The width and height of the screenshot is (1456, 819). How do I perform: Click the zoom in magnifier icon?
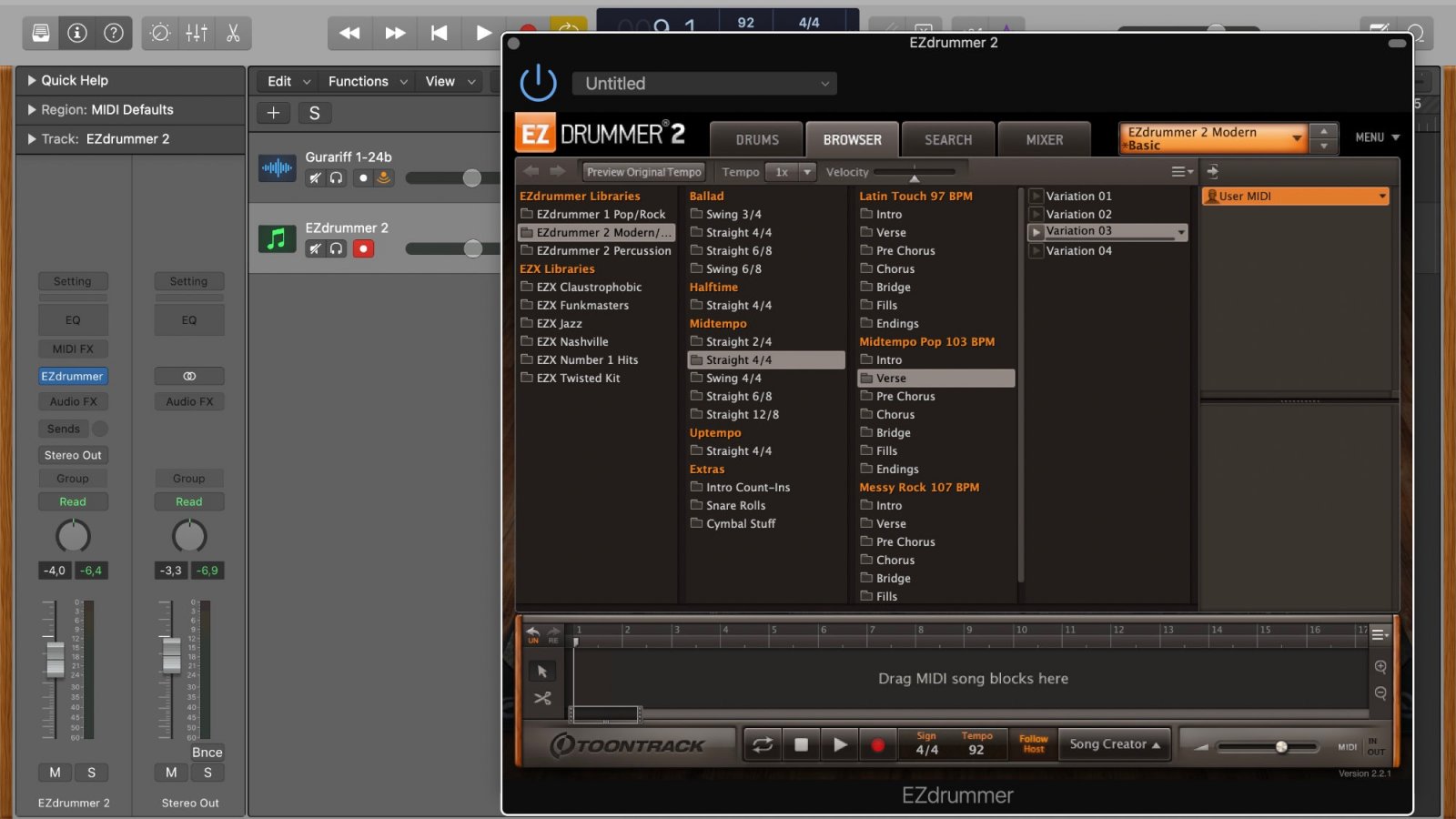pos(1380,667)
